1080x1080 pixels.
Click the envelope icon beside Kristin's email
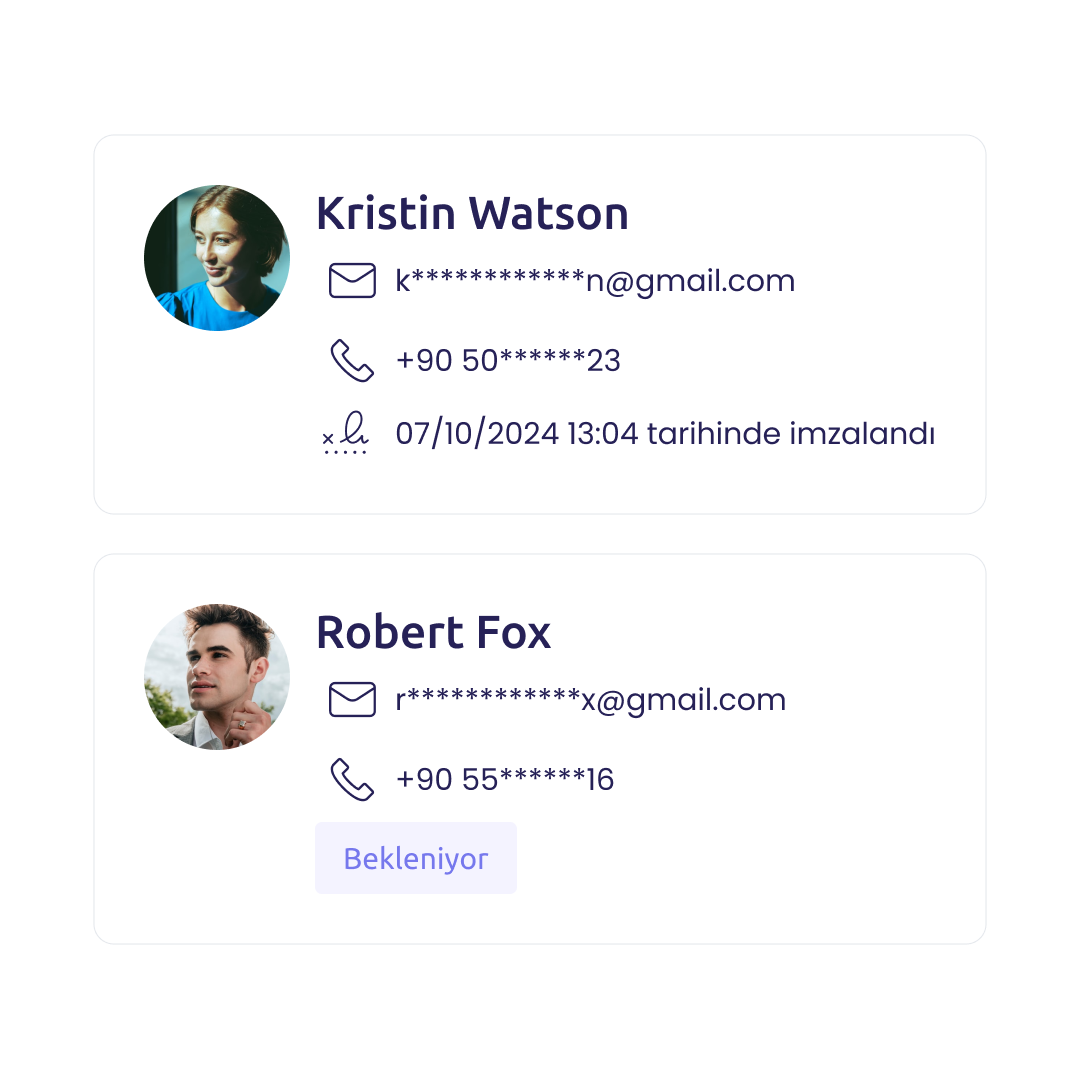click(352, 280)
